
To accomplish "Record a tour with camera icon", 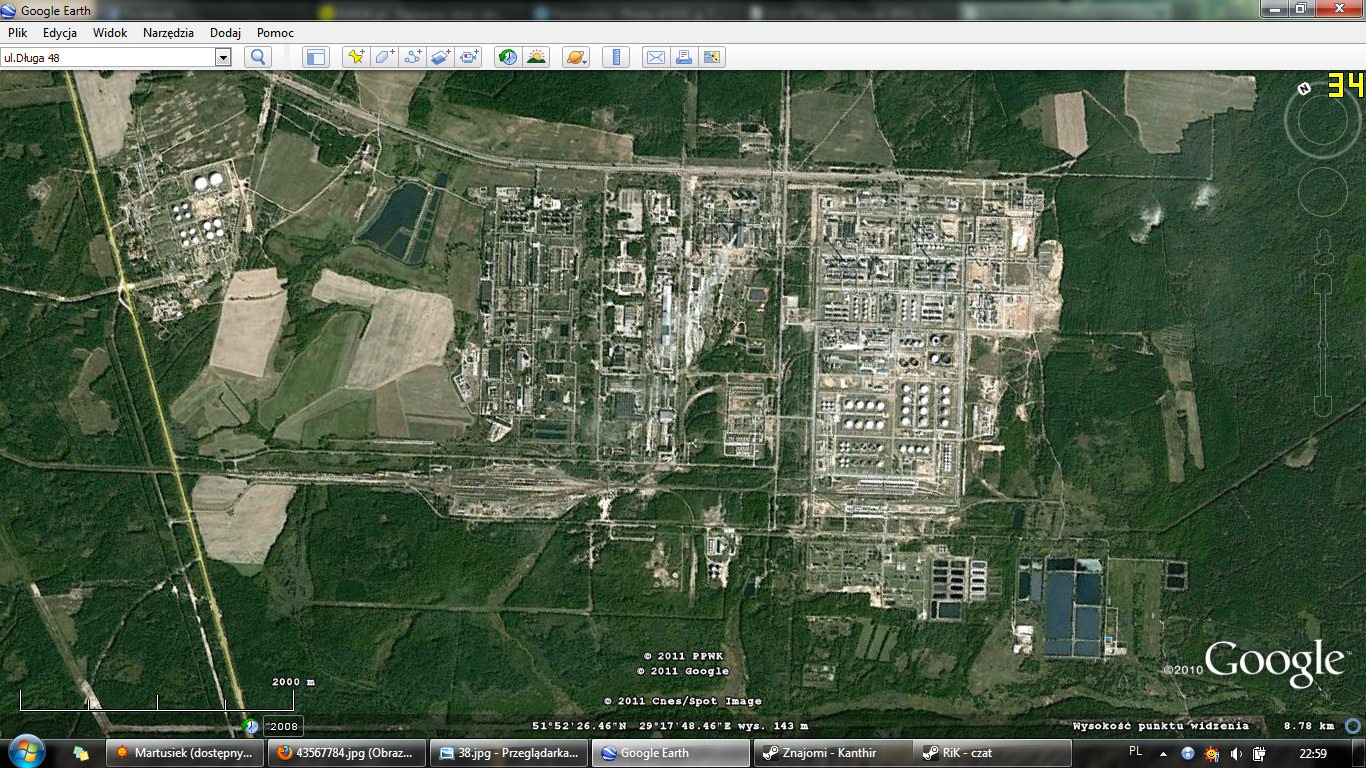I will click(x=470, y=57).
